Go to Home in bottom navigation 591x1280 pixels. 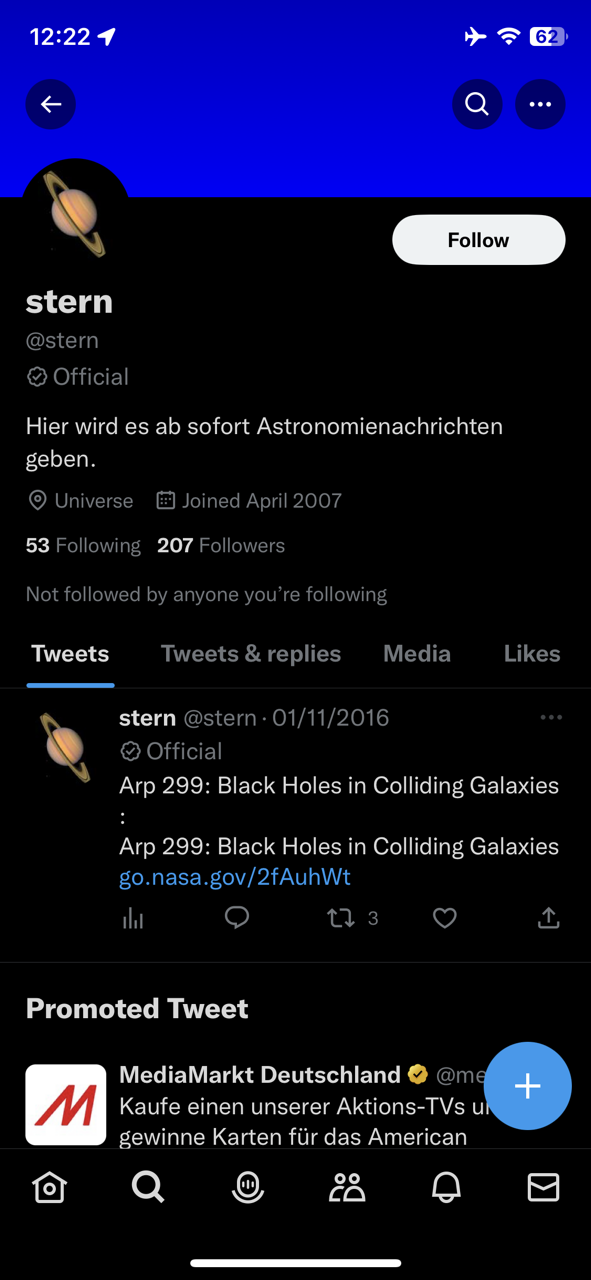tap(49, 1187)
